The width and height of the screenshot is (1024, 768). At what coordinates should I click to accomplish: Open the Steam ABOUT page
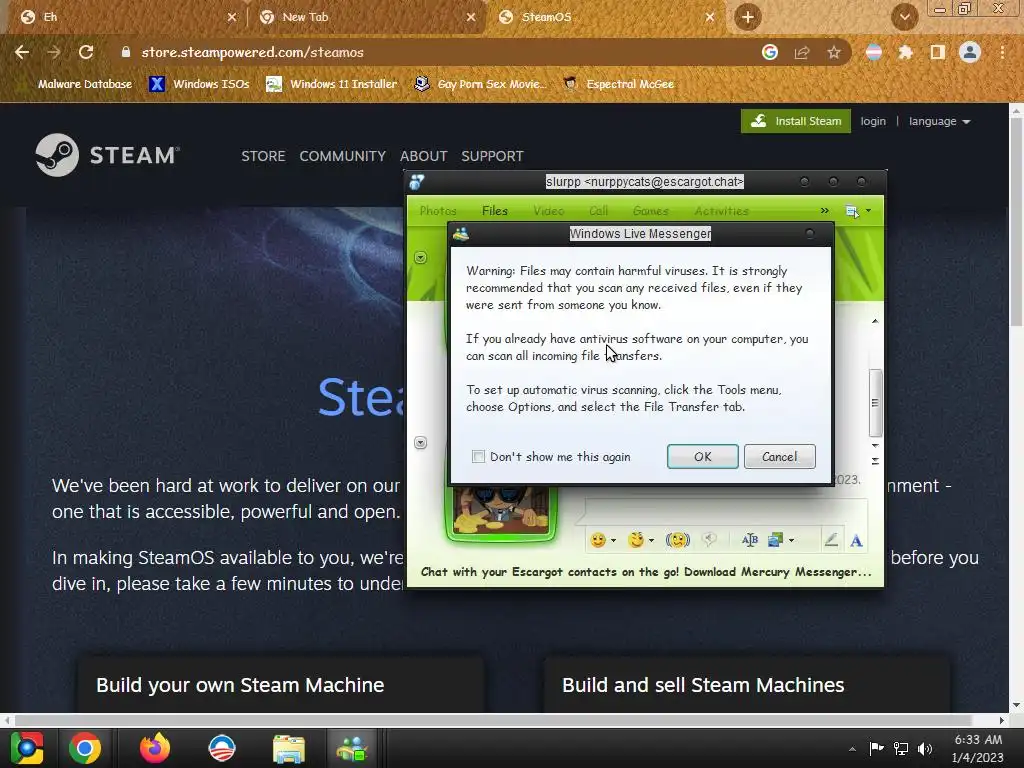(x=423, y=156)
